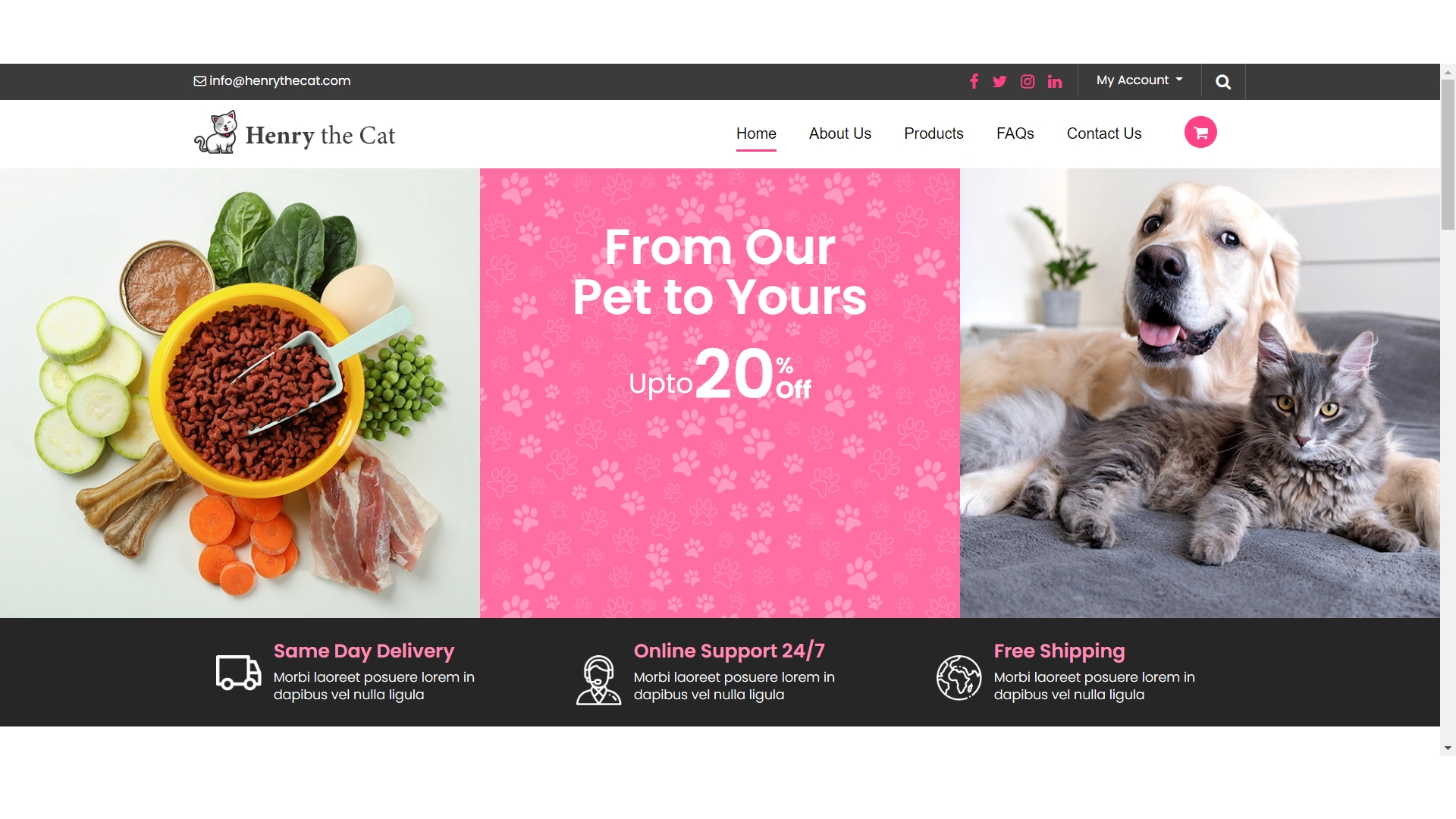Click the search magnifier icon

click(1223, 82)
